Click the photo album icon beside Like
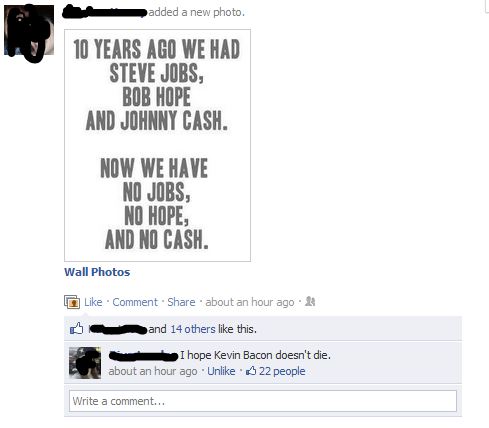 pos(72,302)
